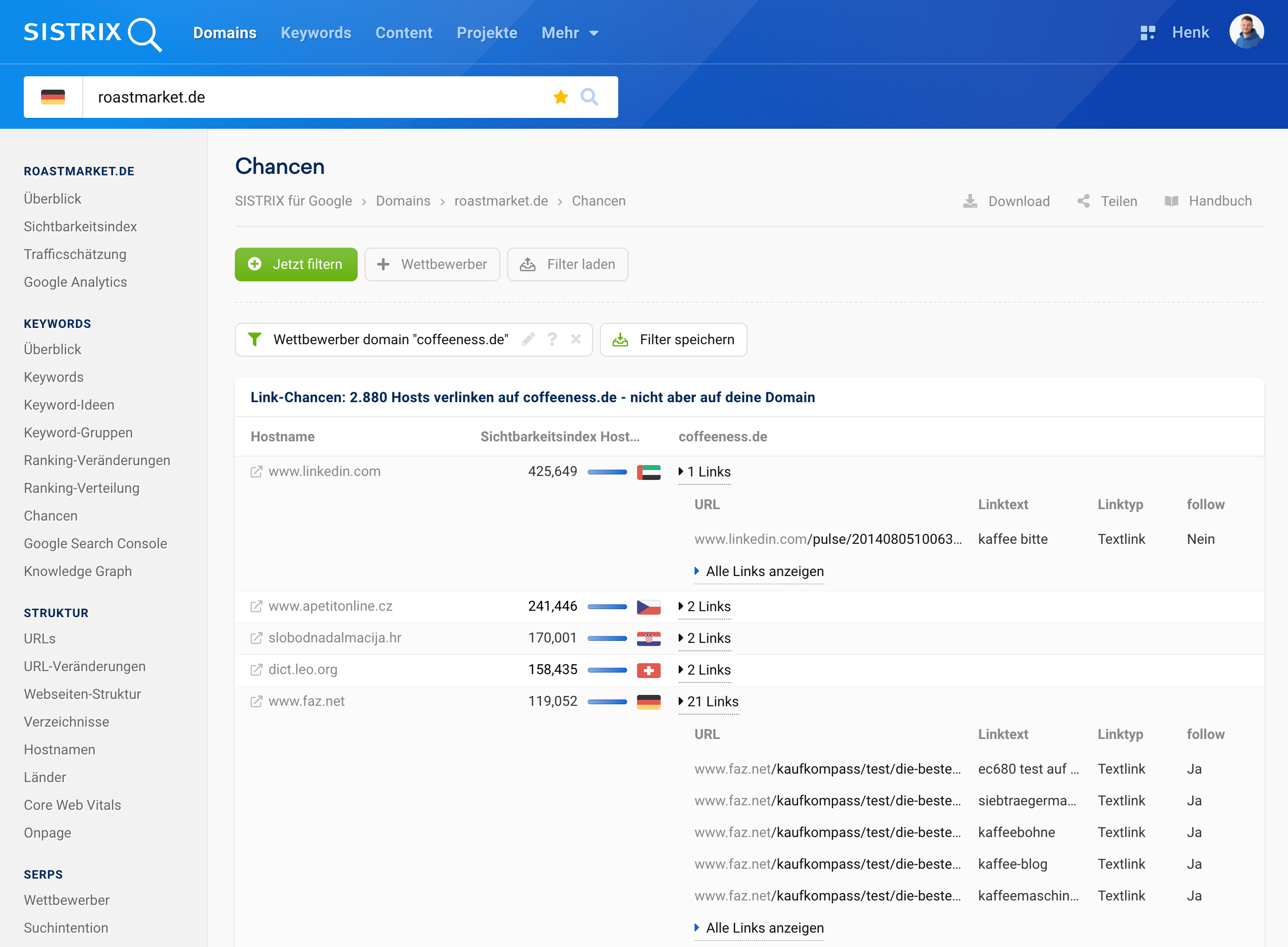Click the pencil edit icon on coffeeness.de filter

(x=529, y=339)
